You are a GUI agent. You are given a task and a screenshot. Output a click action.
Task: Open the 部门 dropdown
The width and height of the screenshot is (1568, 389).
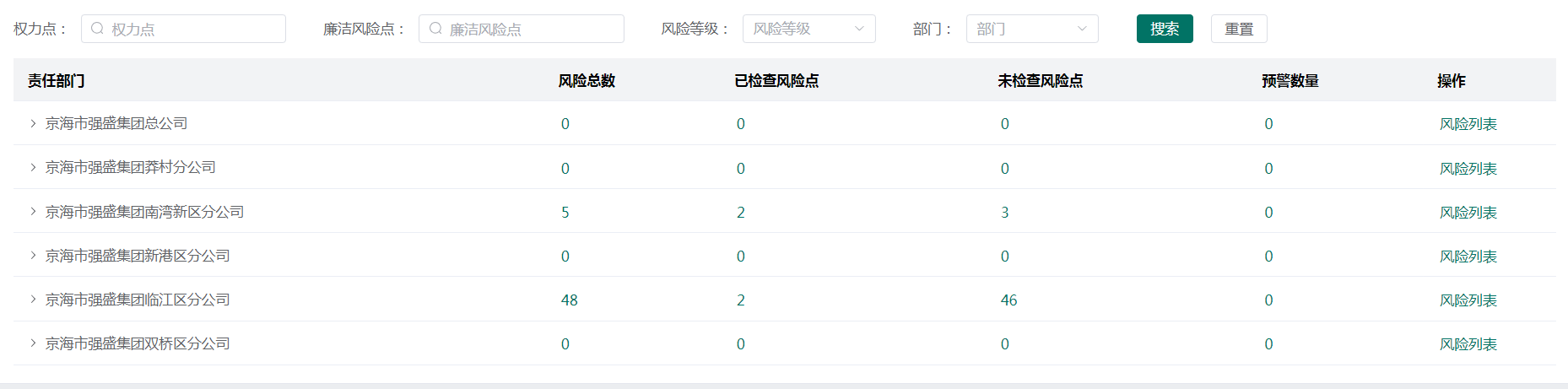[x=1031, y=29]
